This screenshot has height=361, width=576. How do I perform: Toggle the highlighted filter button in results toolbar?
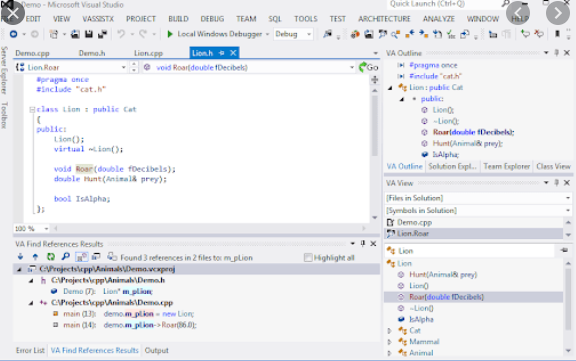coord(81,257)
